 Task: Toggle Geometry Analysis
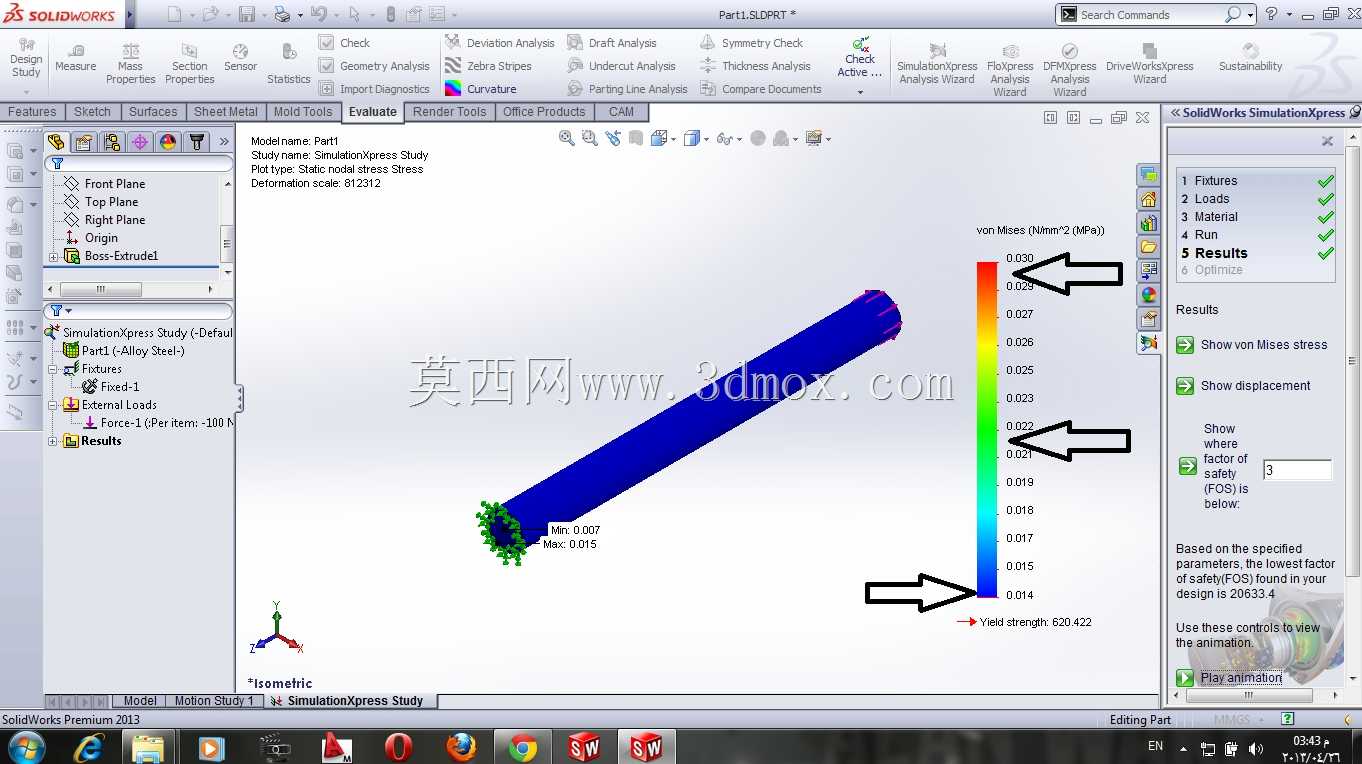pos(373,66)
